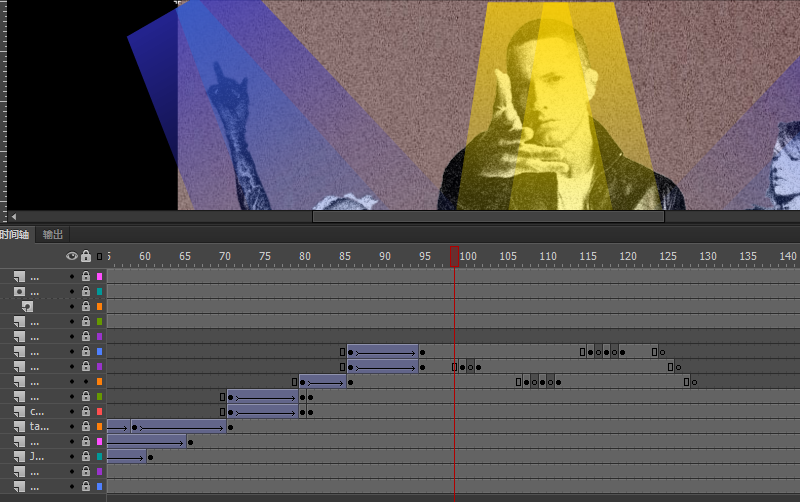Click frame number 140 on the timeline ruler

[788, 256]
